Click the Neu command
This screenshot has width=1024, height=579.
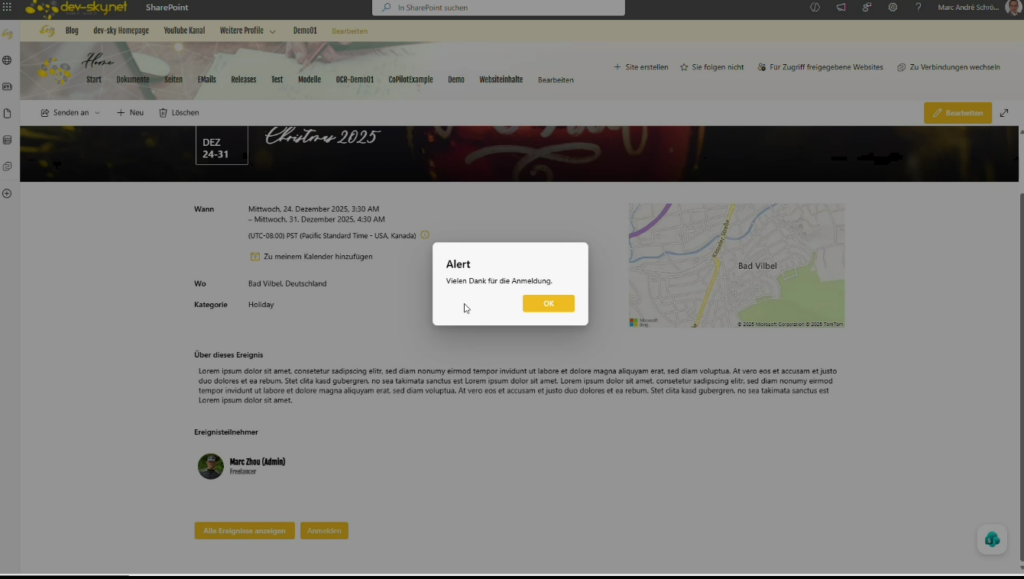pos(130,113)
